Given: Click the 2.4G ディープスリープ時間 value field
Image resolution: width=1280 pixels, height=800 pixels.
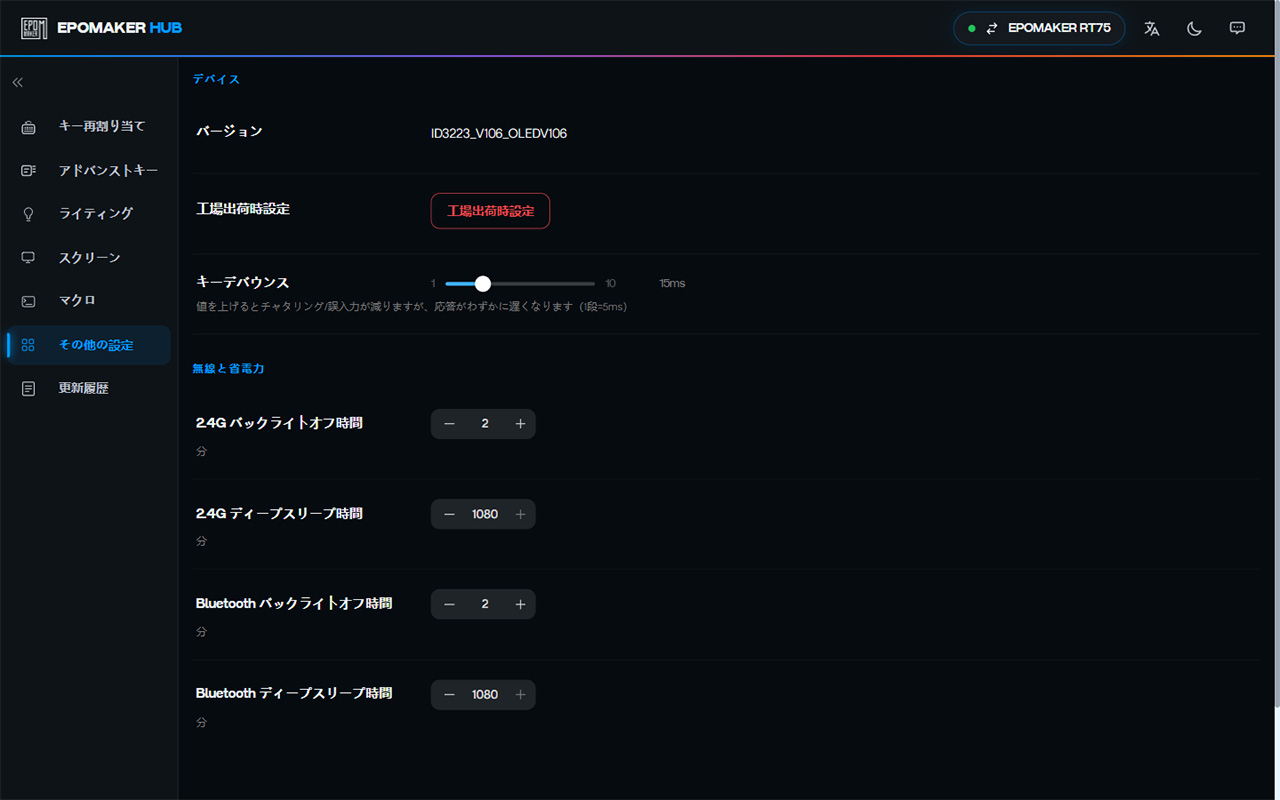Looking at the screenshot, I should 485,514.
